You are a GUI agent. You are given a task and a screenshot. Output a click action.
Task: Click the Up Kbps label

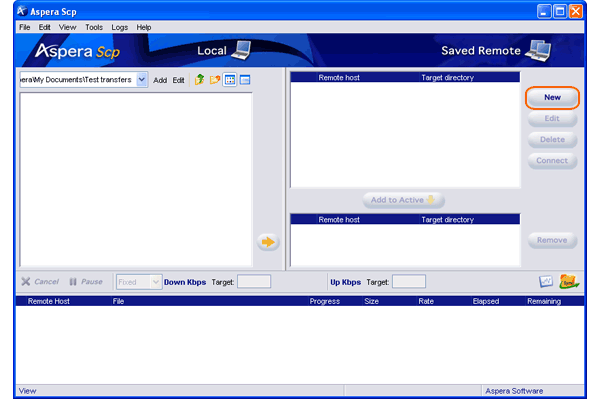(x=345, y=282)
